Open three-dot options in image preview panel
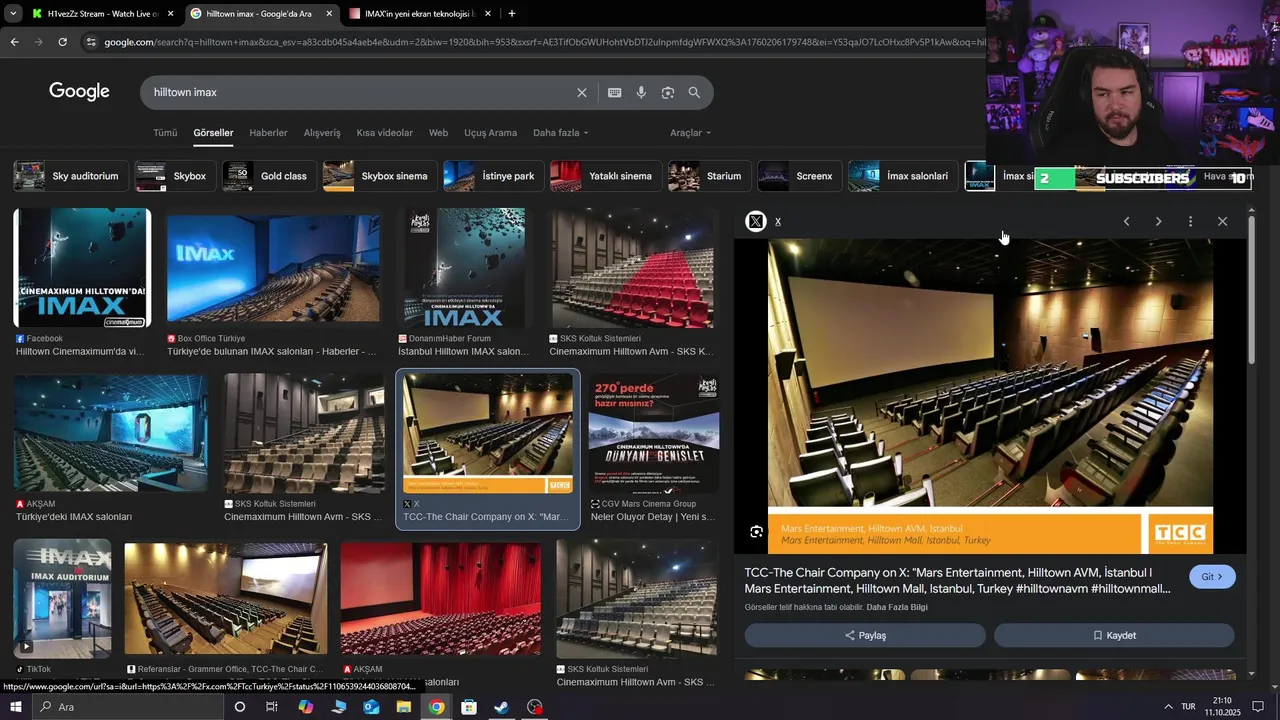Image resolution: width=1280 pixels, height=720 pixels. [x=1190, y=221]
